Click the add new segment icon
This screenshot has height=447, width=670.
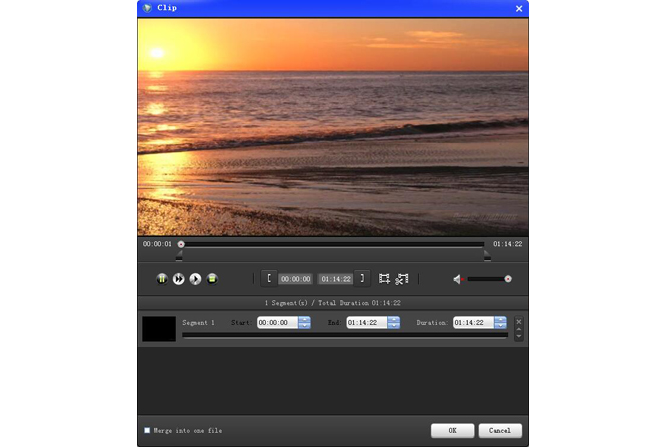click(384, 279)
